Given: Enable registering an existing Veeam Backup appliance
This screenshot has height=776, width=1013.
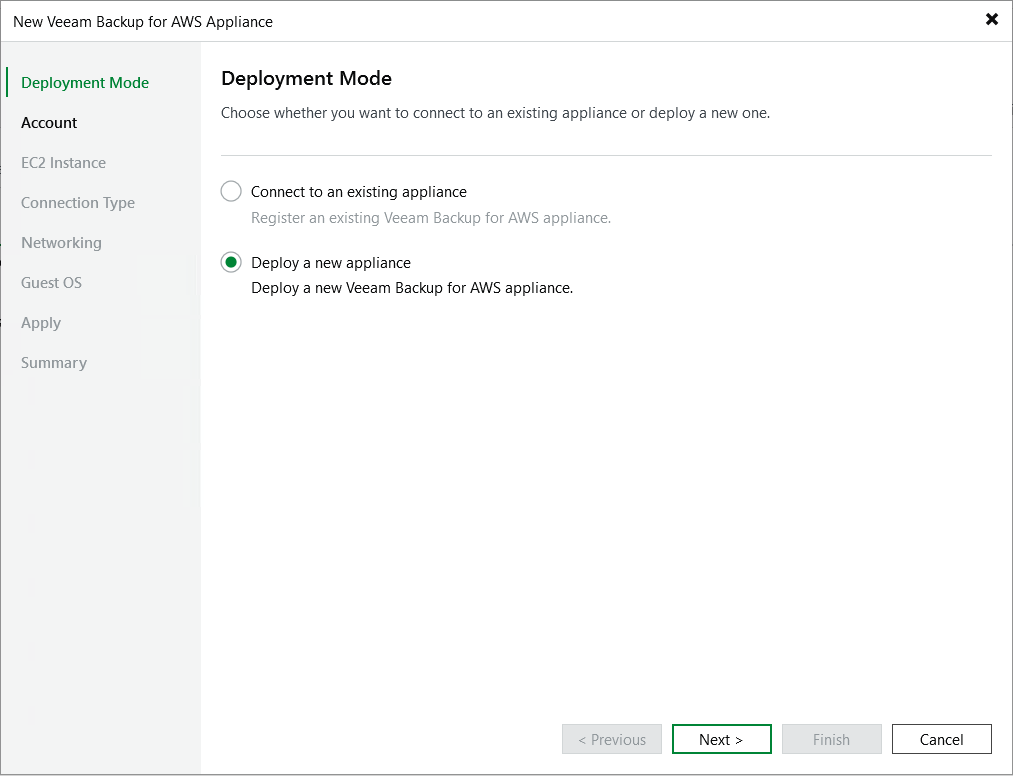Looking at the screenshot, I should [231, 191].
